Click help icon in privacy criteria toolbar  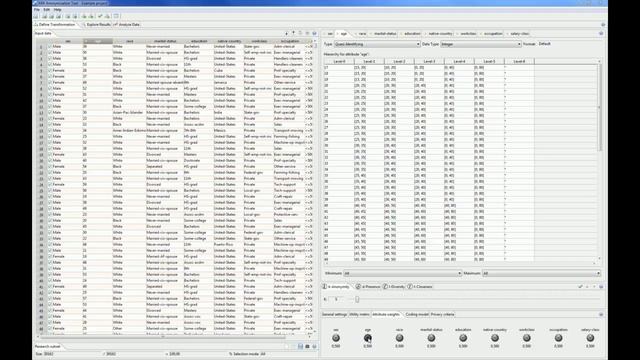pos(601,287)
